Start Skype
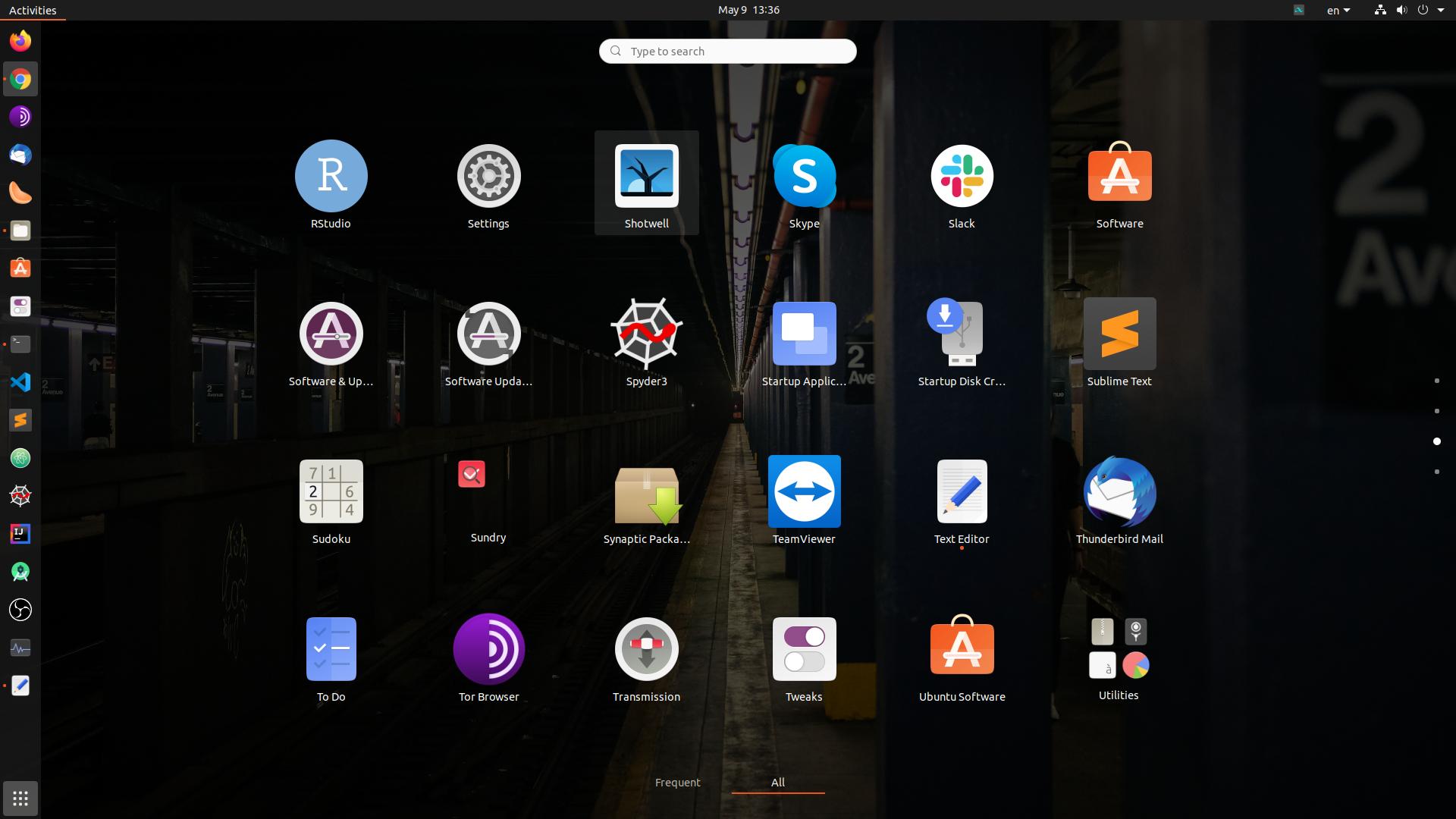 (804, 175)
